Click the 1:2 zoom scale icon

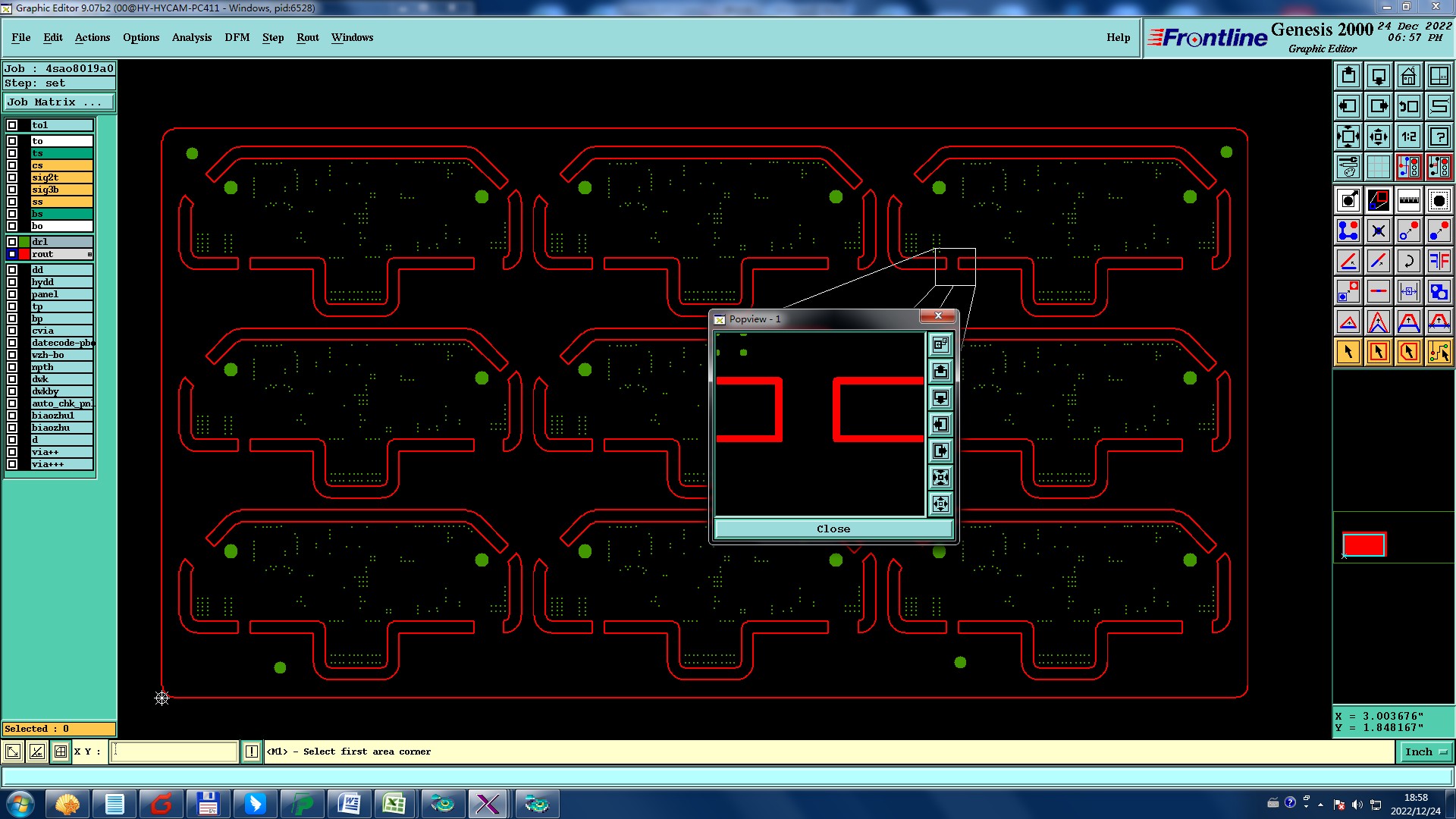[x=1408, y=136]
